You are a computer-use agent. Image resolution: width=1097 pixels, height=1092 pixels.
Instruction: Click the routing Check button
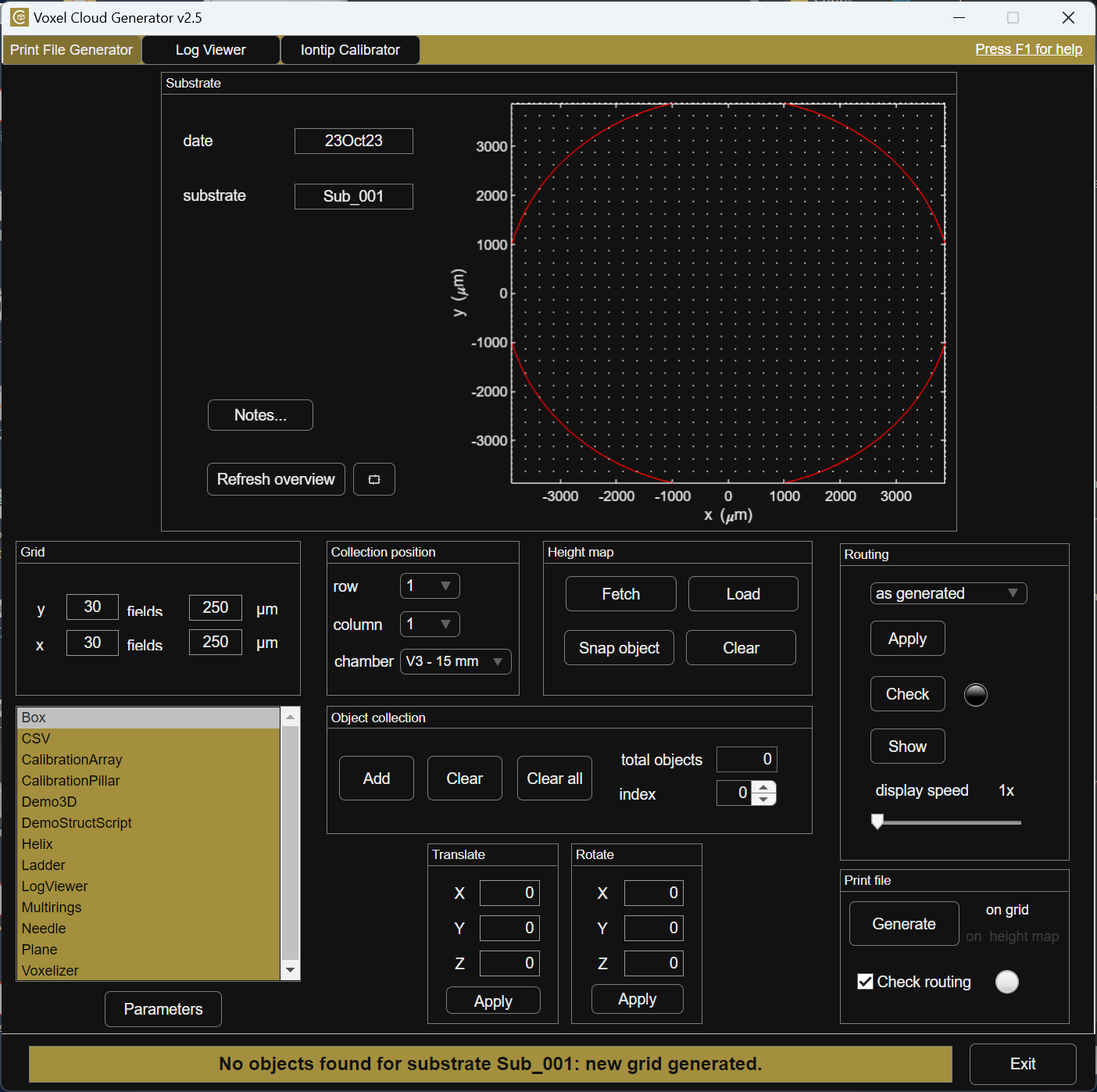click(x=907, y=694)
